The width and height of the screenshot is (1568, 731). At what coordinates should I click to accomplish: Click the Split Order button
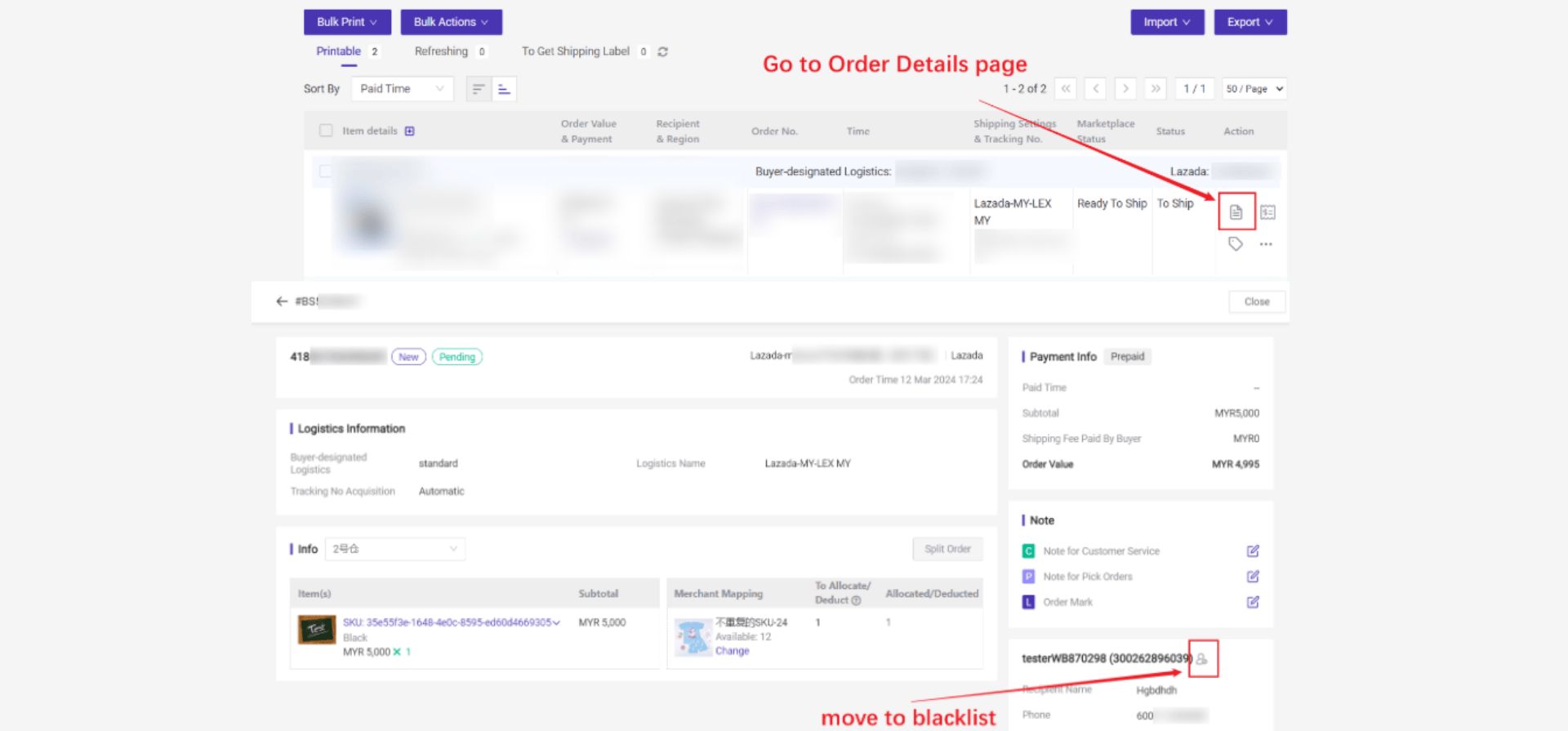coord(947,549)
